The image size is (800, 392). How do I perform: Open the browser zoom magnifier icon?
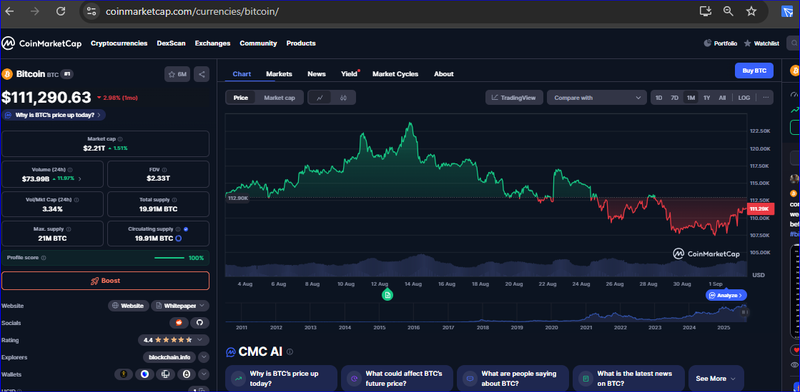729,11
